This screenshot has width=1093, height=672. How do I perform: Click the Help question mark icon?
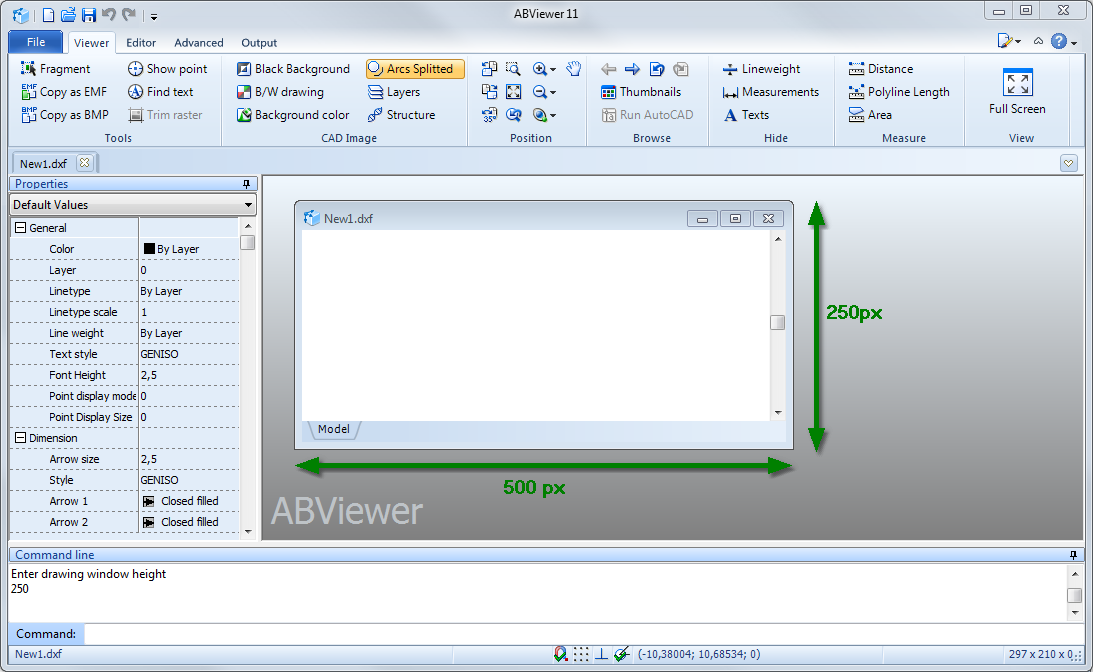1059,41
